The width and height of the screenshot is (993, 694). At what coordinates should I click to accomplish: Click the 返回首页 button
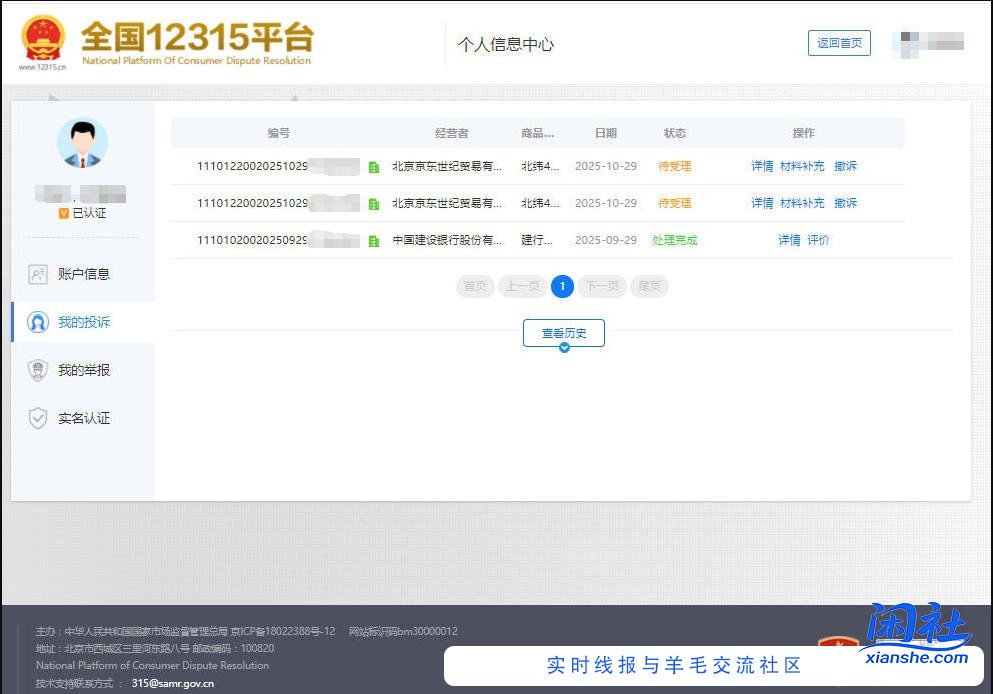(839, 43)
